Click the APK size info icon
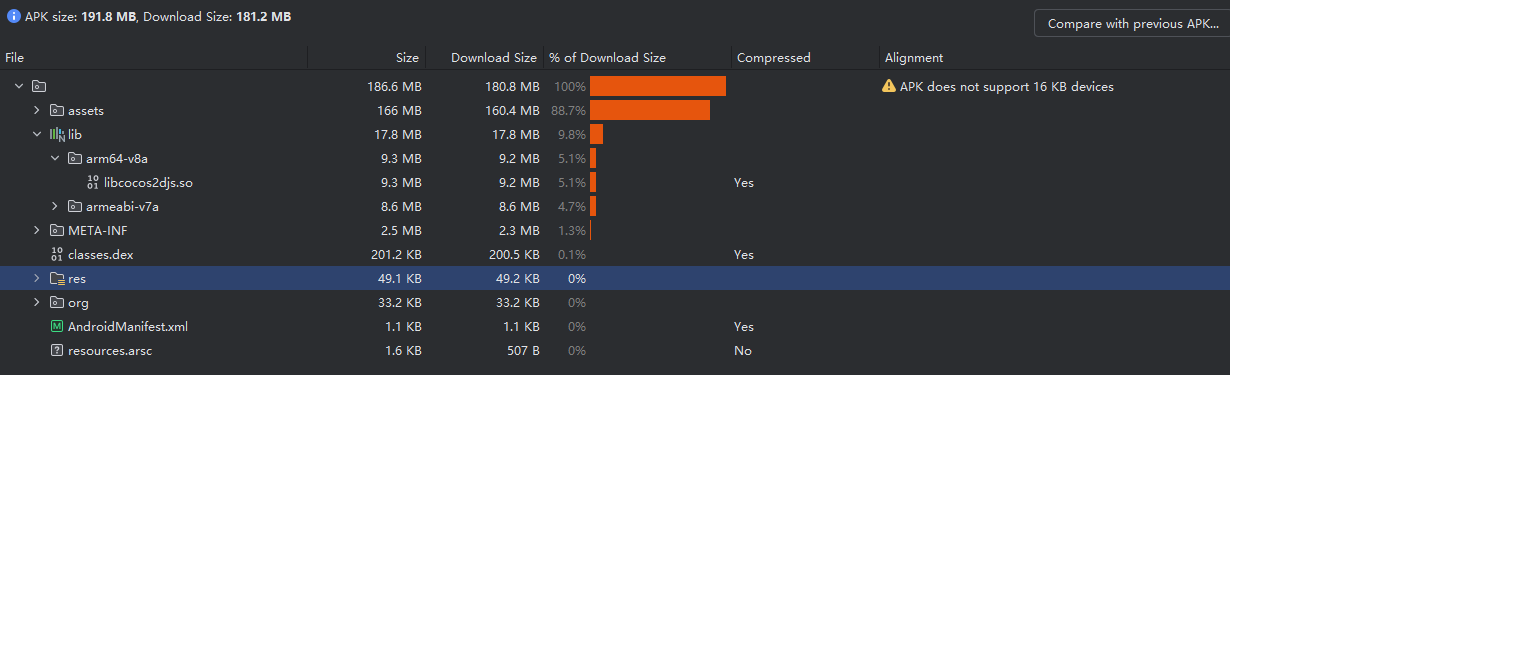 point(14,16)
